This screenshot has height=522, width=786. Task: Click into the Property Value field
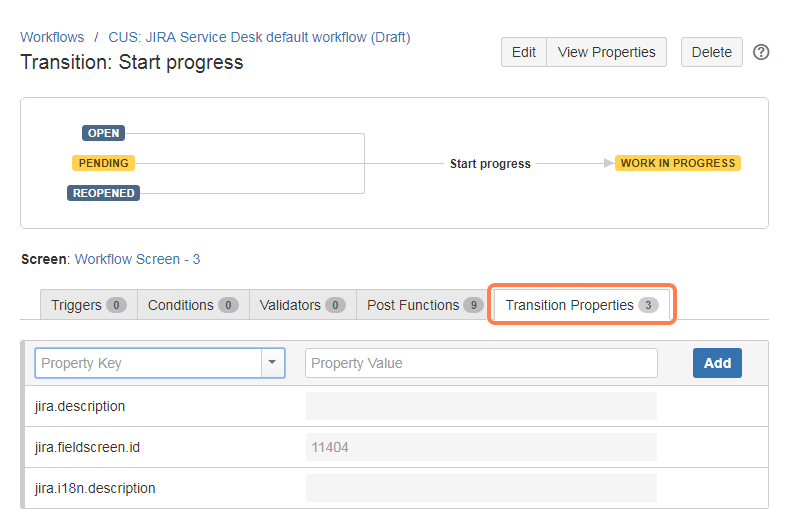[481, 363]
